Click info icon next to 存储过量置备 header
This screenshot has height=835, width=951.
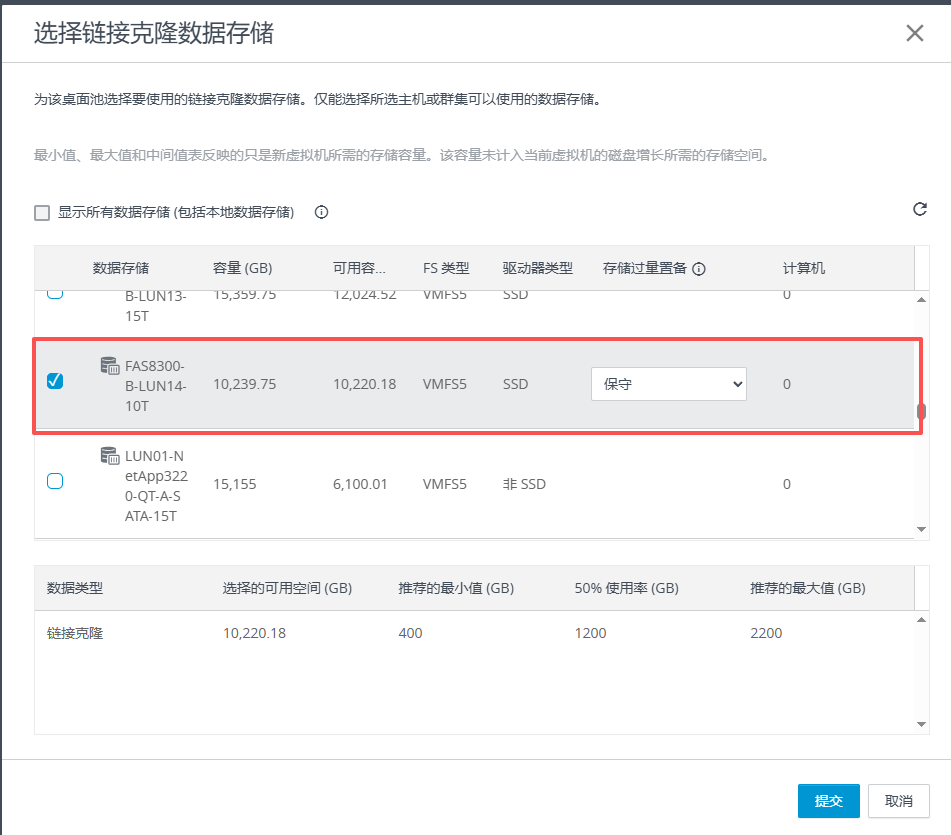(x=699, y=269)
